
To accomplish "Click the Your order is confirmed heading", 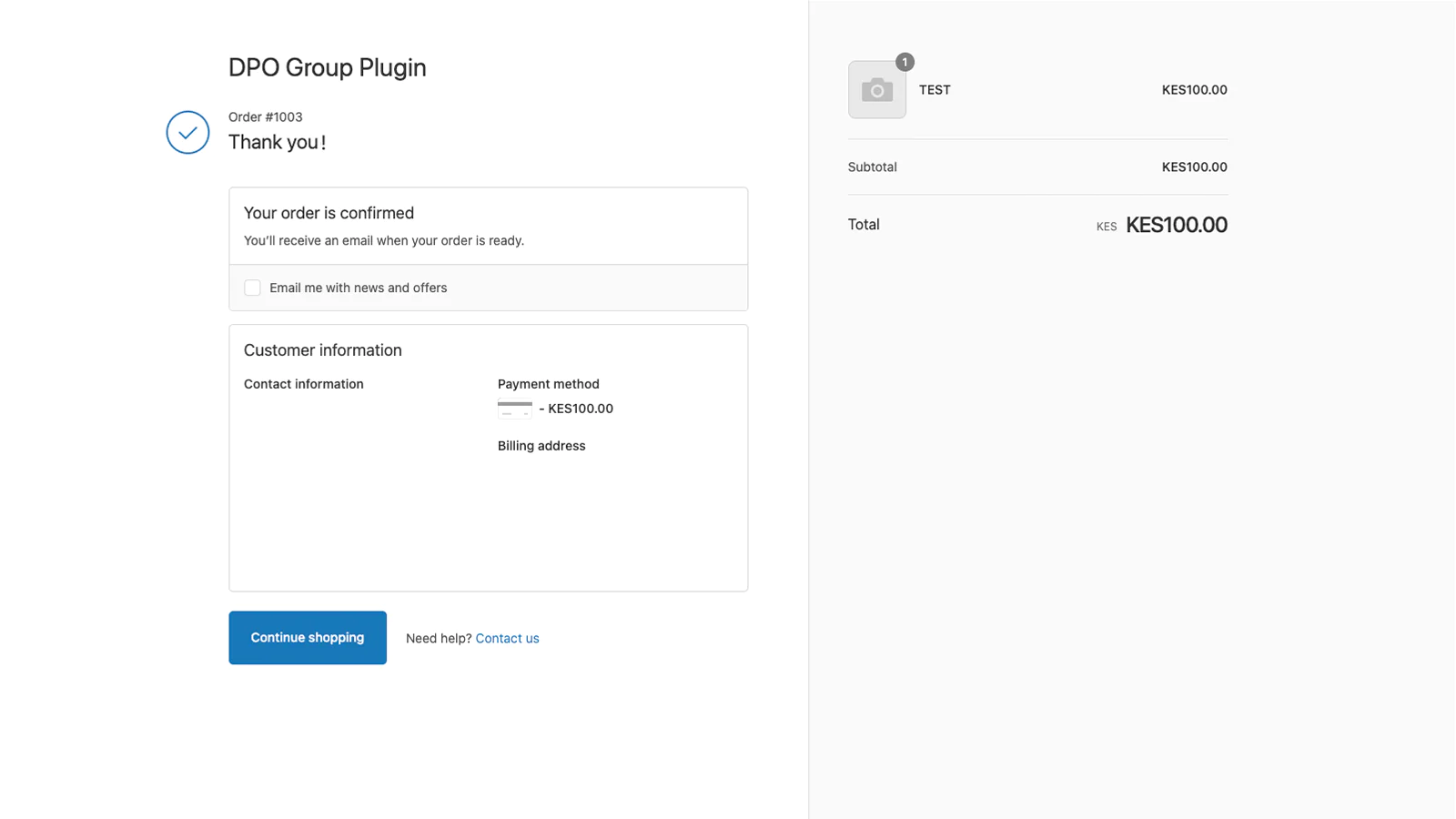I will [x=329, y=213].
